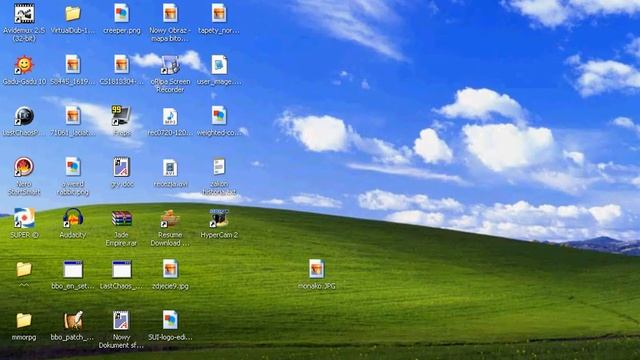Image resolution: width=640 pixels, height=360 pixels.
Task: Open the mmorpg folder
Action: click(x=24, y=320)
